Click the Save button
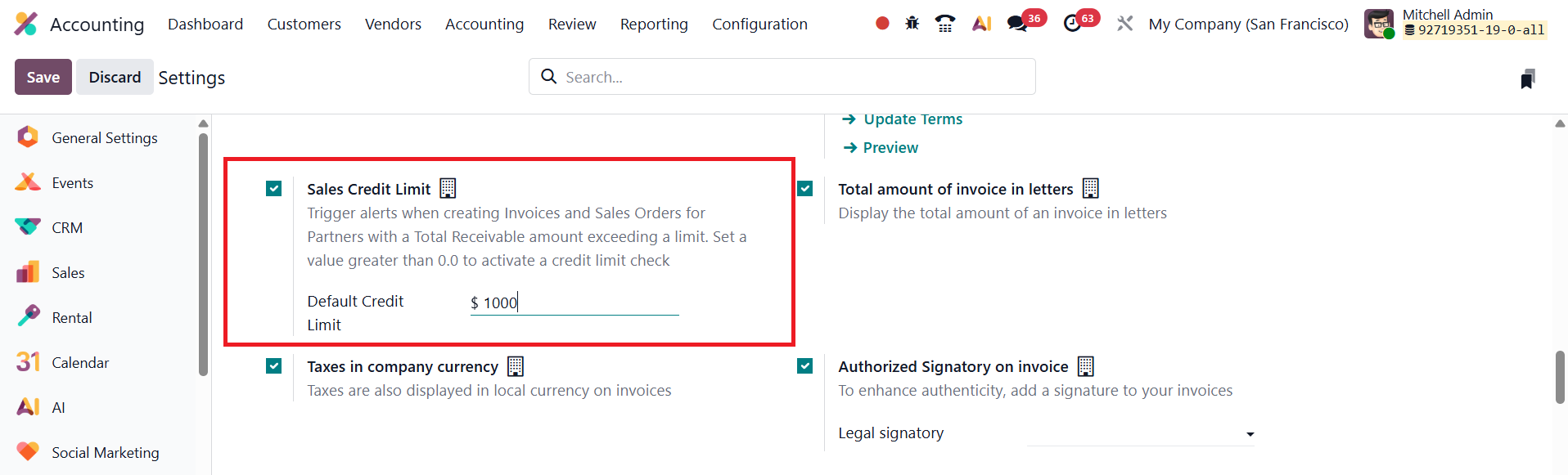The width and height of the screenshot is (1568, 475). (43, 77)
